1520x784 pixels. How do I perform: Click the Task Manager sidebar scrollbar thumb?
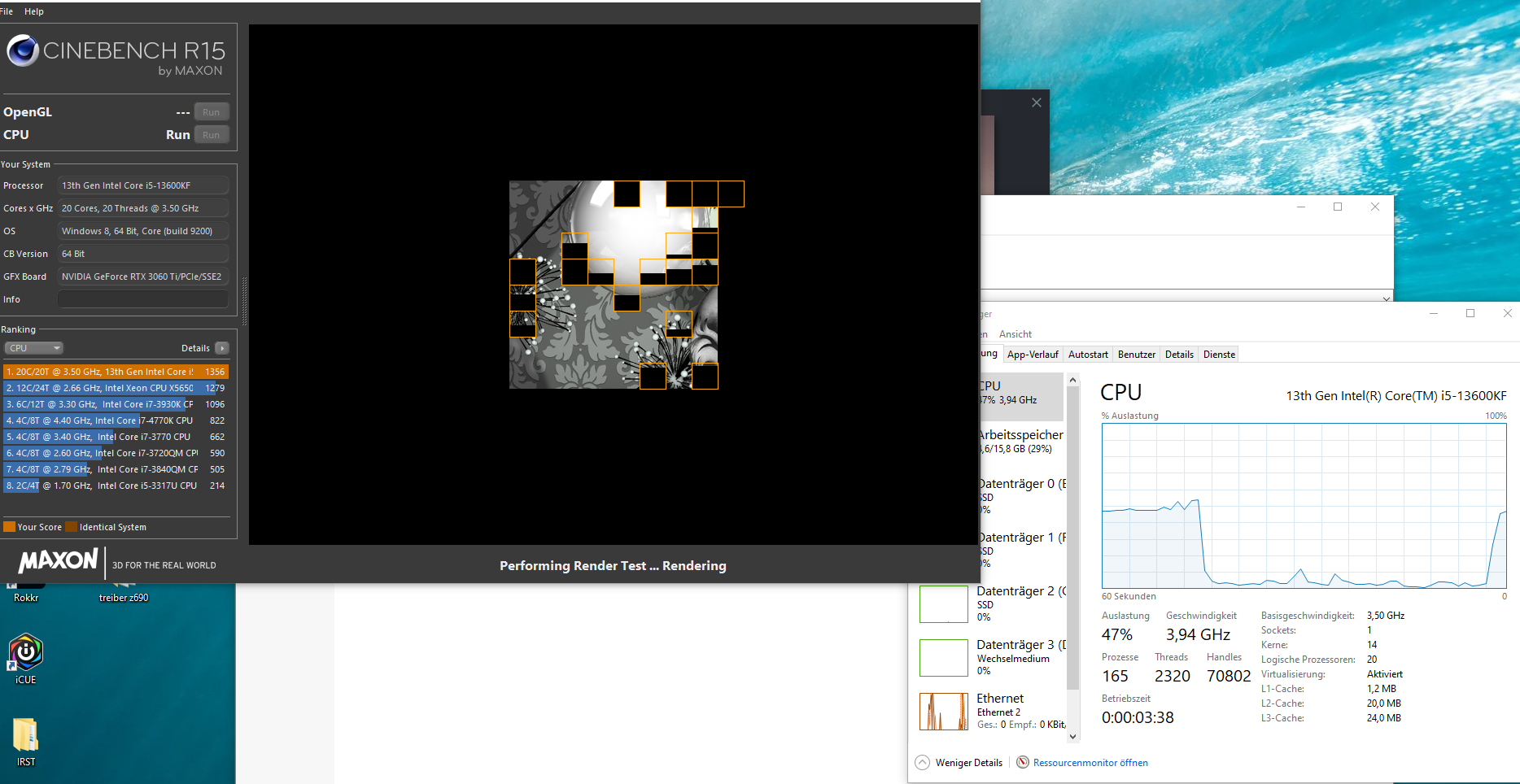(1072, 537)
